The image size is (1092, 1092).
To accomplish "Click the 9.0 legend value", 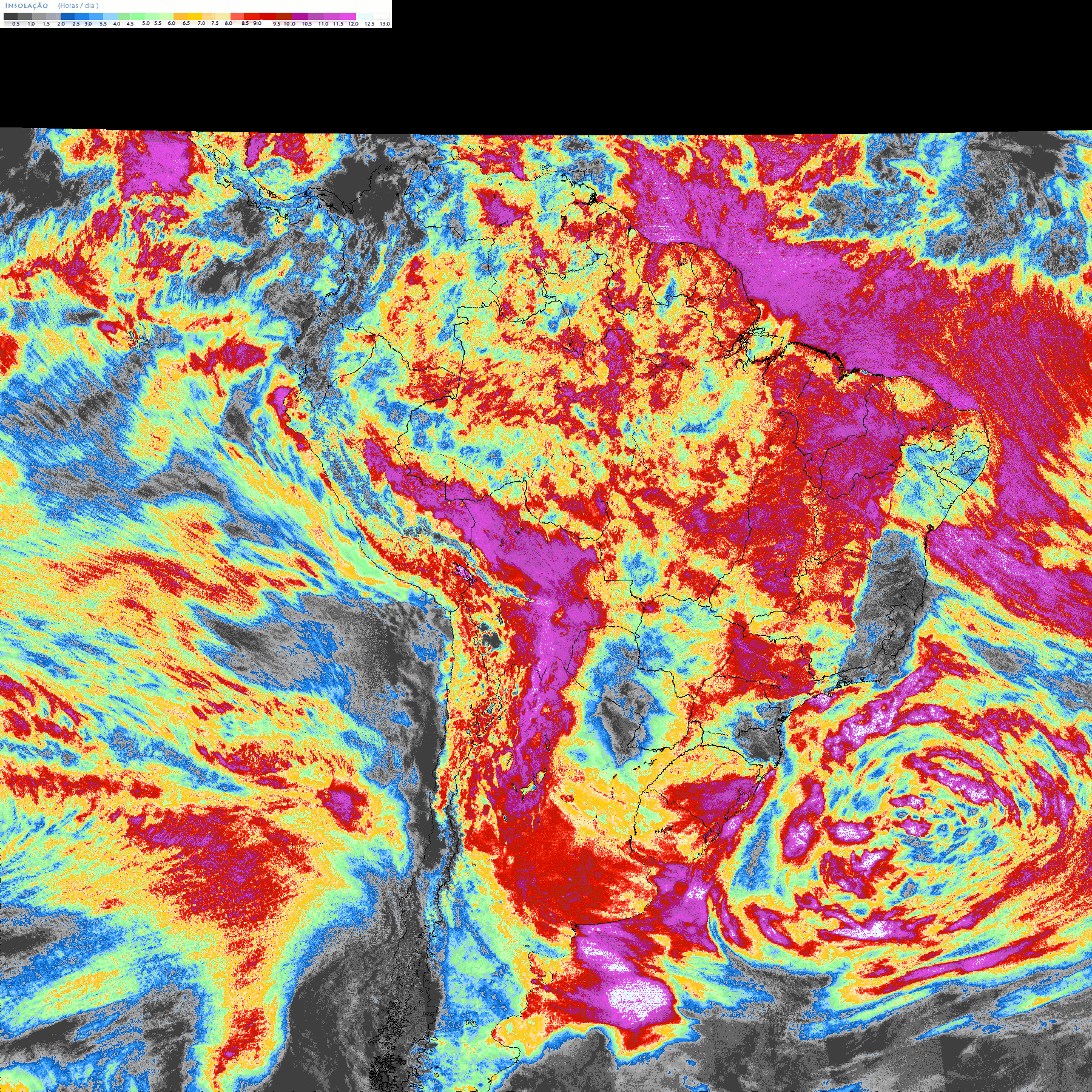I will point(257,23).
